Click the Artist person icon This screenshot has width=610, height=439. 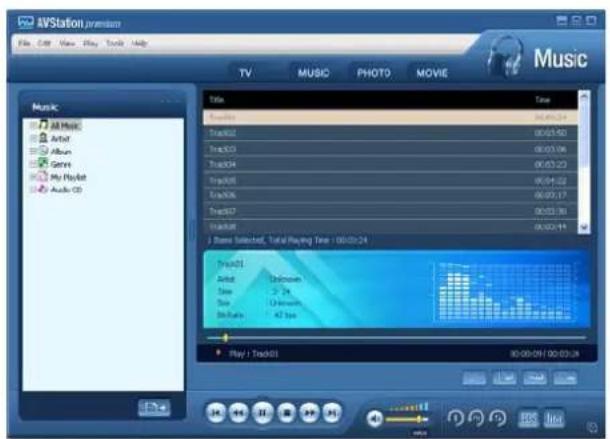[44, 138]
